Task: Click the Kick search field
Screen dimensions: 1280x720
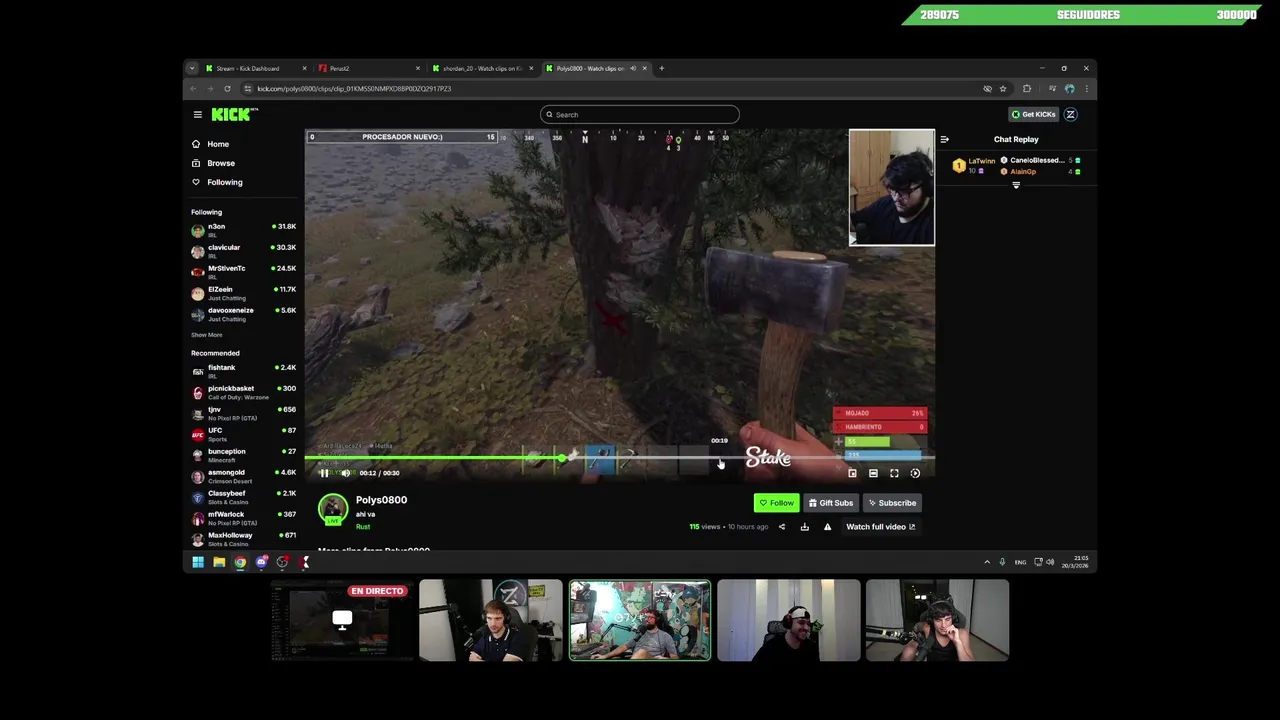Action: coord(640,115)
